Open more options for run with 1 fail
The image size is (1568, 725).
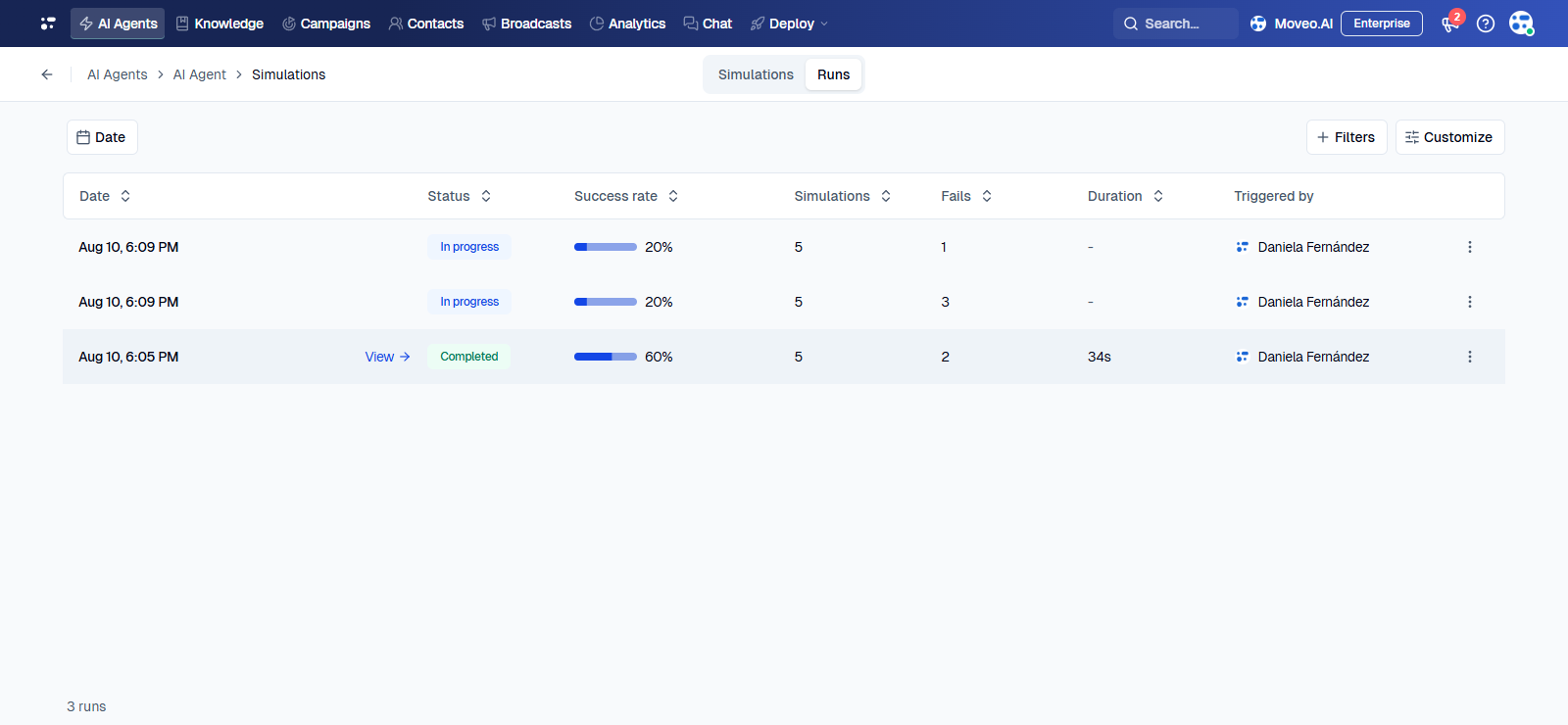click(x=1469, y=247)
